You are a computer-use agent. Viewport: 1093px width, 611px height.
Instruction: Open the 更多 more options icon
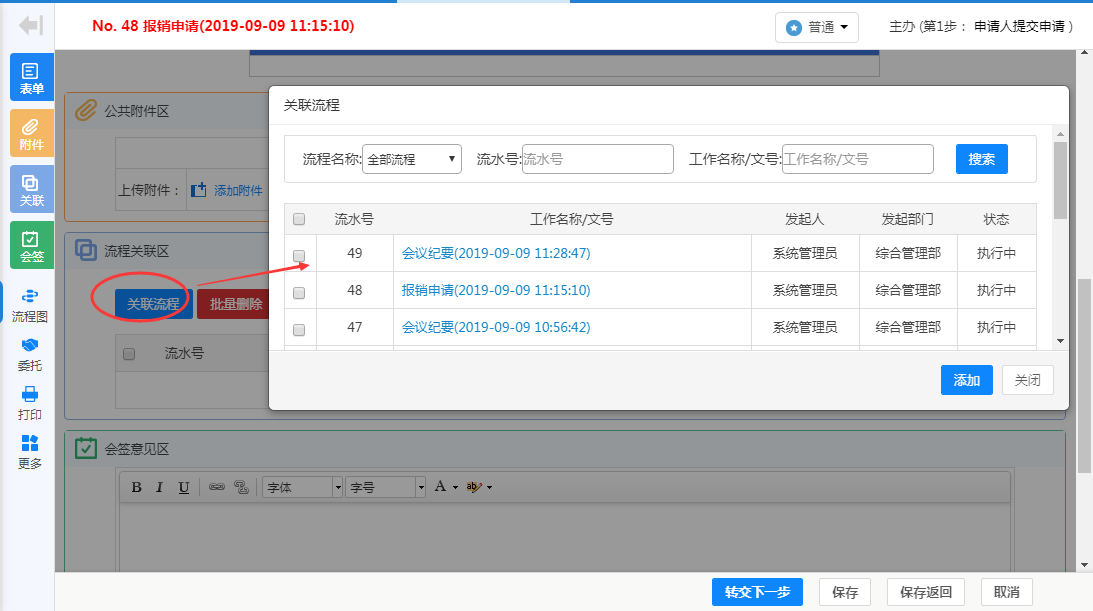click(x=30, y=452)
